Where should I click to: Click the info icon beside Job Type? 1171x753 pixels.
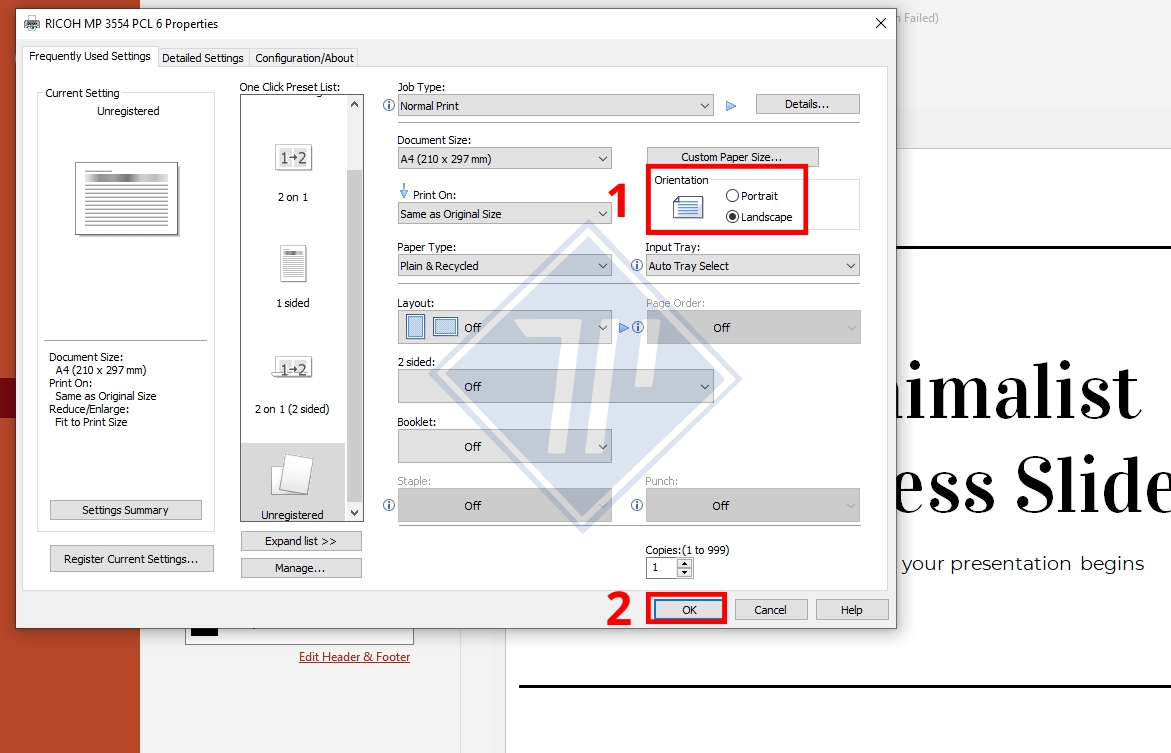click(x=387, y=105)
